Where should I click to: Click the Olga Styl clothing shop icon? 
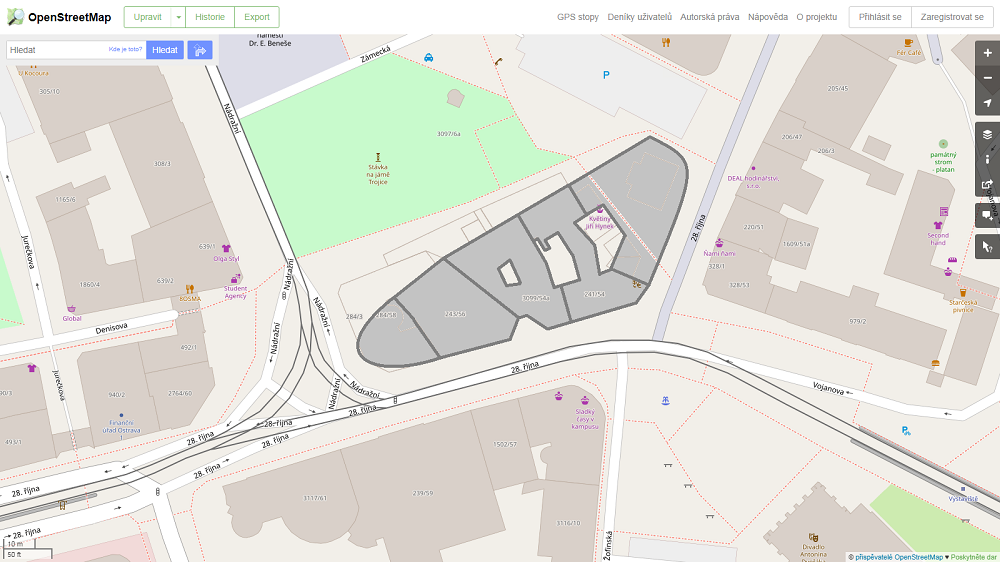[x=226, y=249]
